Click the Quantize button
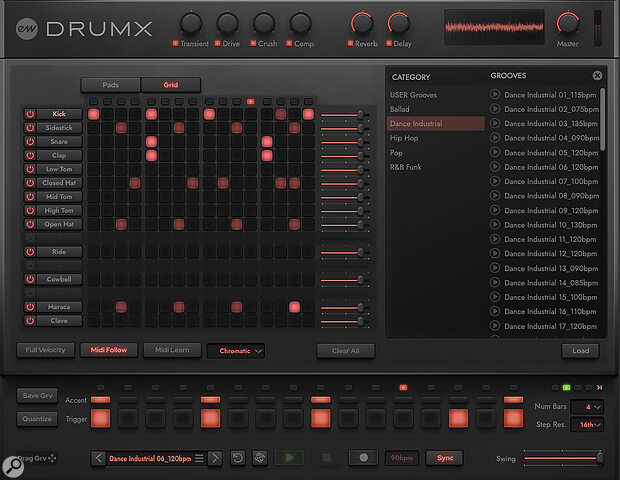This screenshot has width=620, height=480. point(37,419)
